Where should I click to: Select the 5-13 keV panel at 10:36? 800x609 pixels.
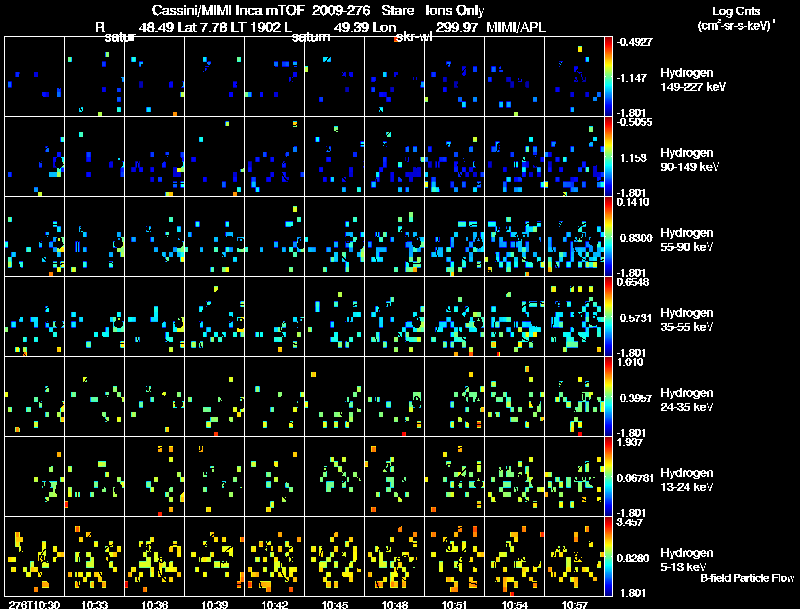click(155, 556)
